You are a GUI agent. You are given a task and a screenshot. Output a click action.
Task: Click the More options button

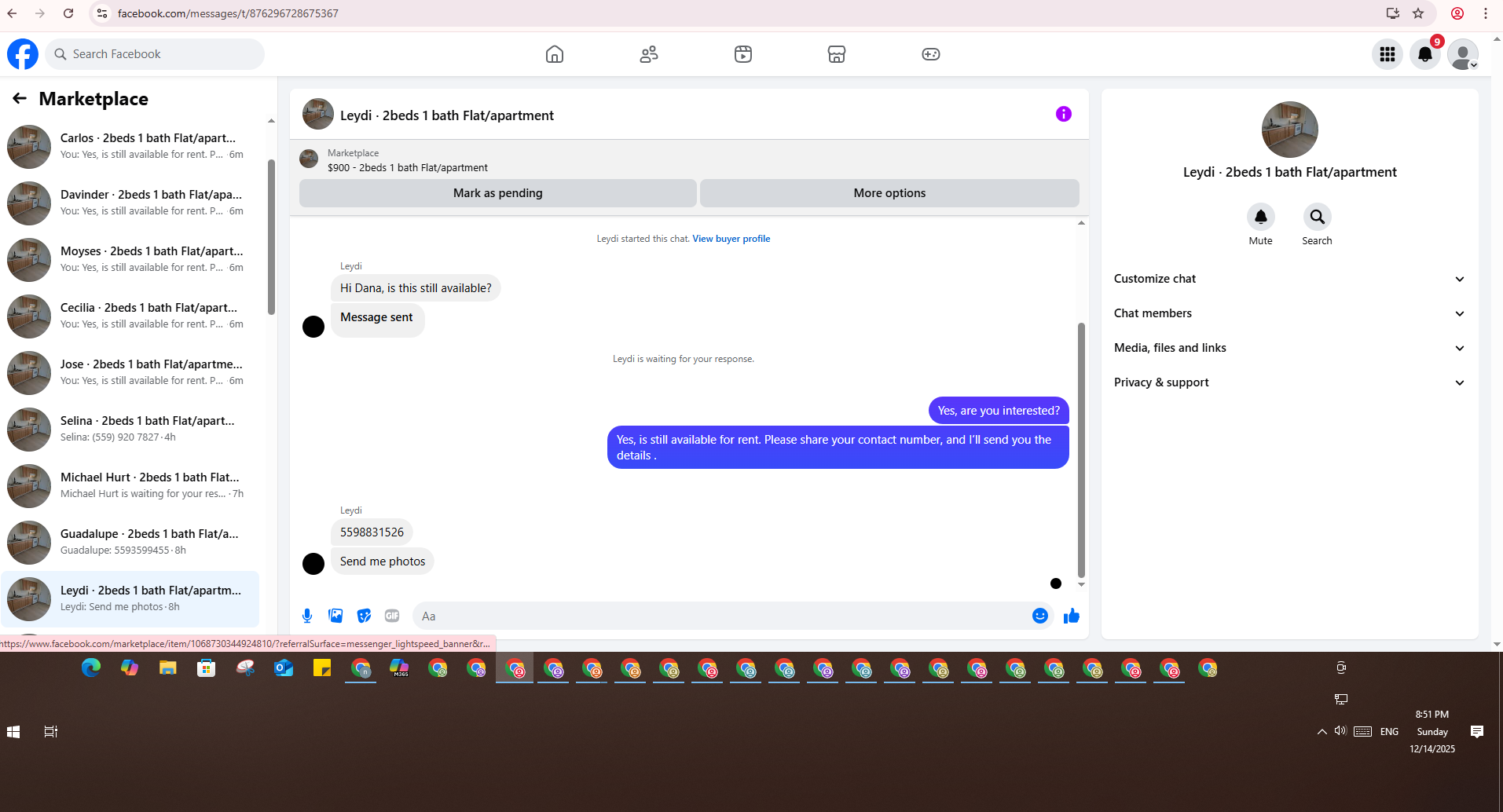[889, 193]
